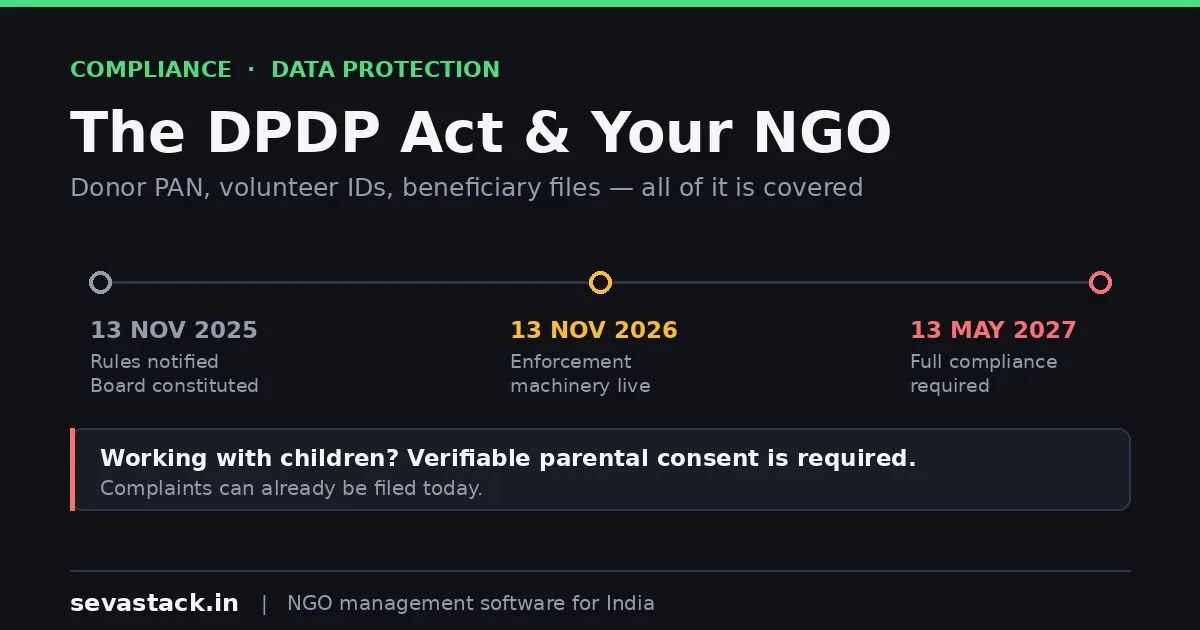The image size is (1200, 630).
Task: Click the red timeline circle marker
Action: [x=1100, y=282]
